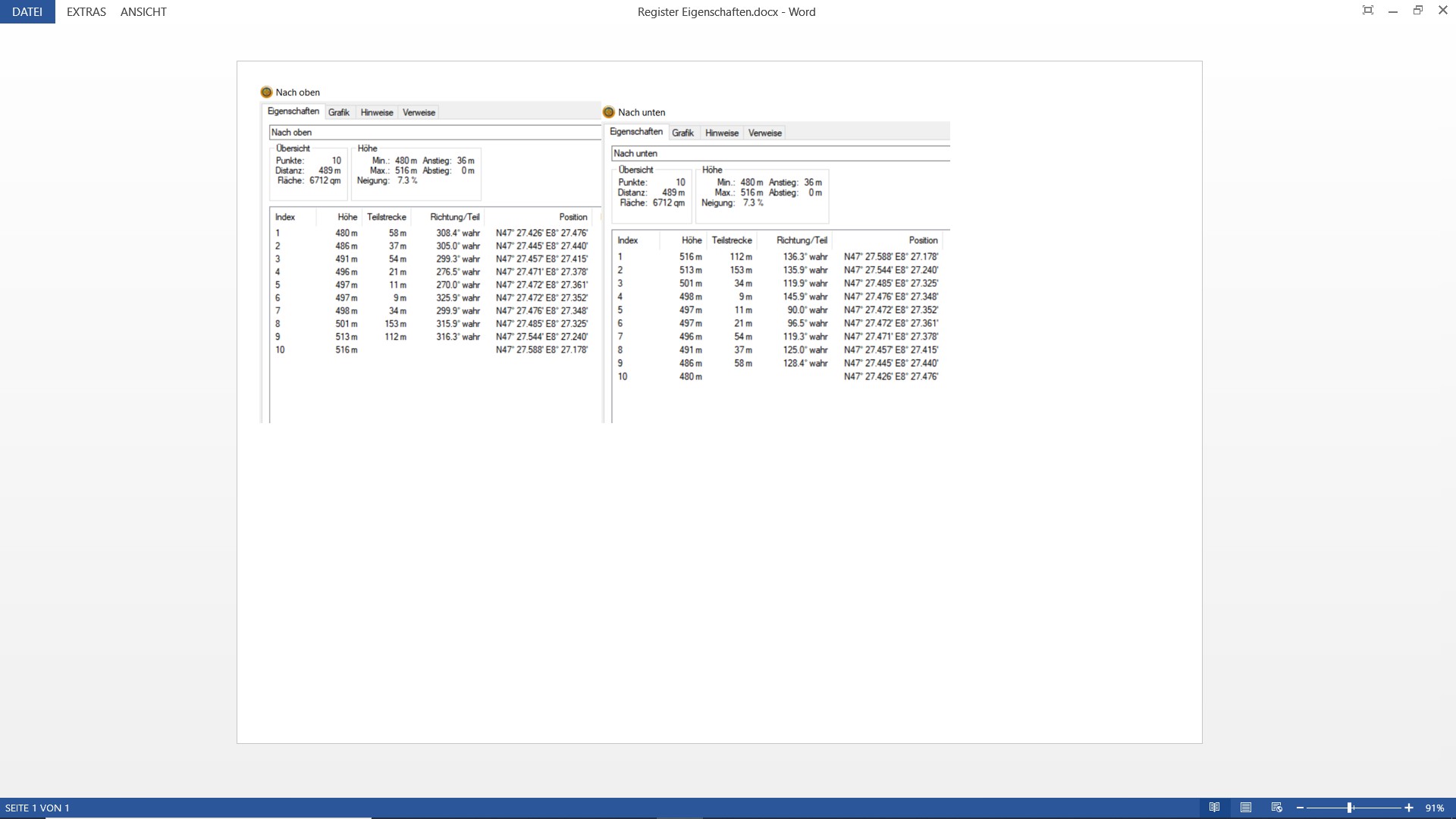1456x819 pixels.
Task: Click the round icon beside Nach unten
Action: click(x=608, y=112)
